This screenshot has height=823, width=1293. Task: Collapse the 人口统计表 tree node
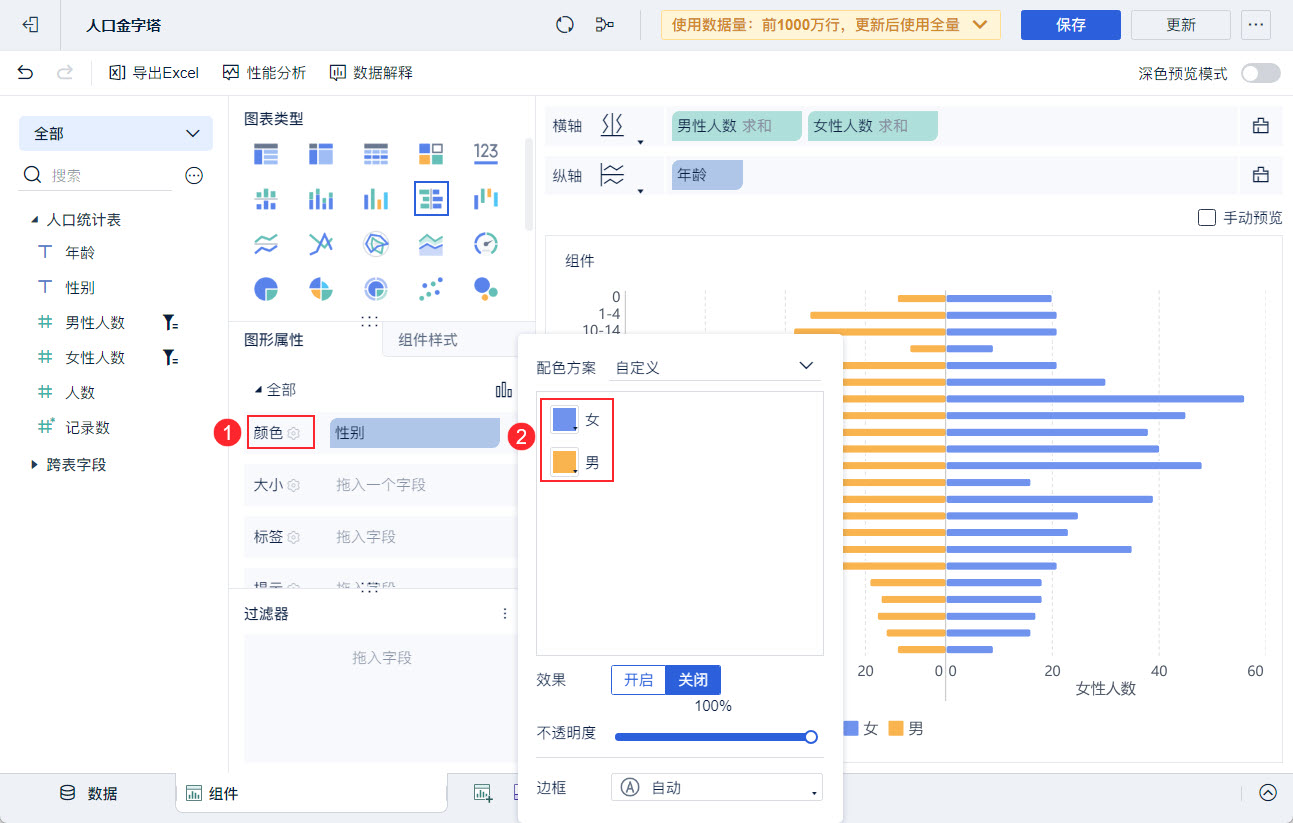[x=35, y=219]
